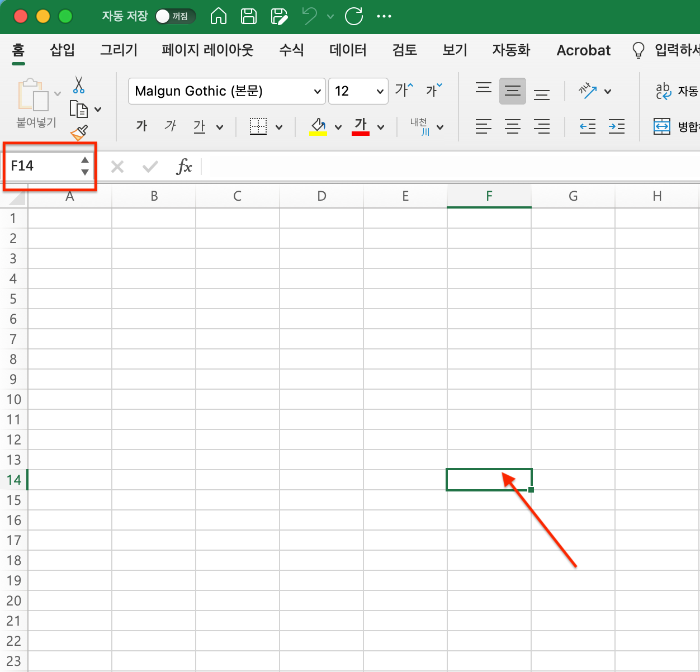Click the lightbulb tell-me icon
Image resolution: width=700 pixels, height=672 pixels.
(x=638, y=50)
